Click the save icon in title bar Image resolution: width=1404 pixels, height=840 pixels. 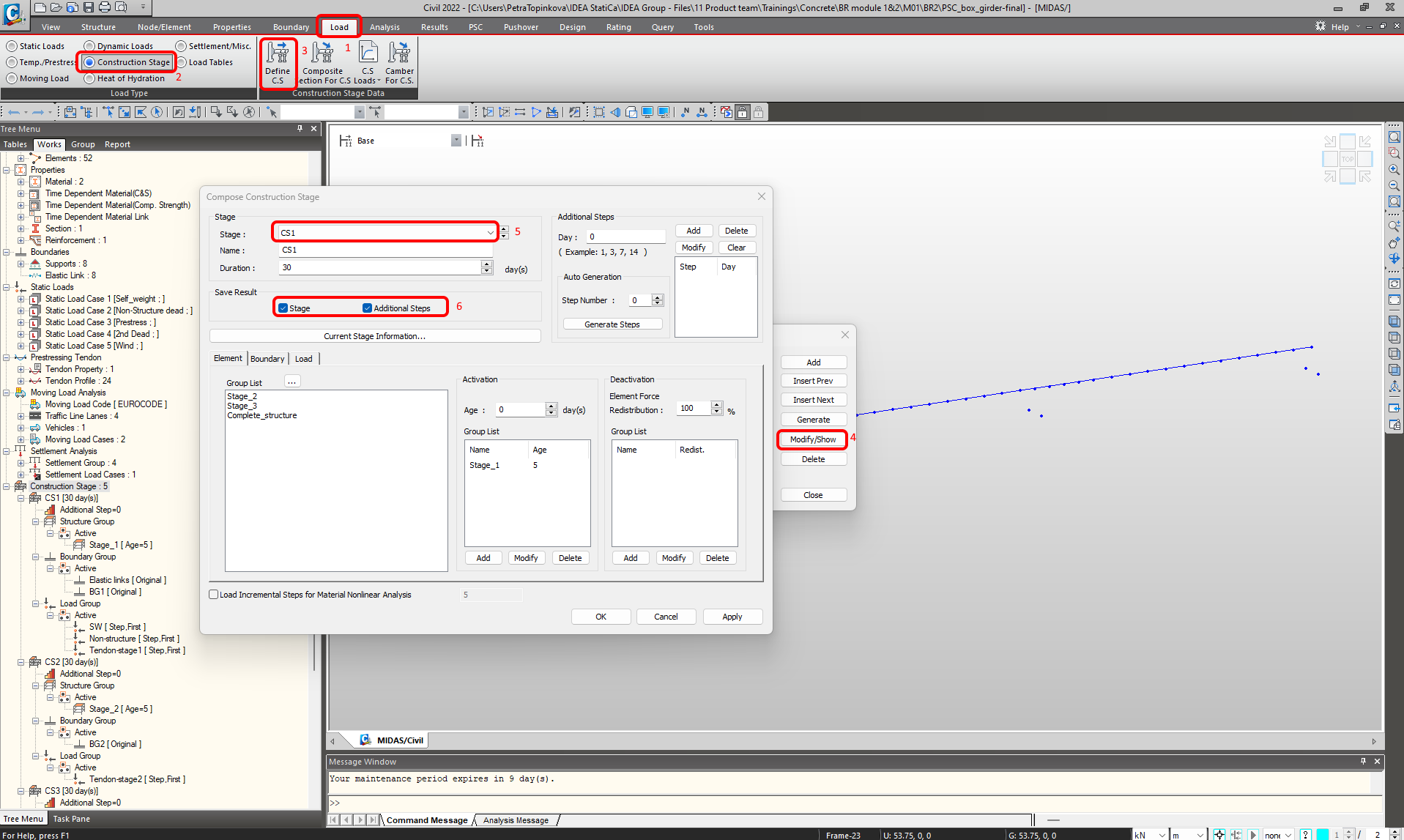tap(89, 7)
